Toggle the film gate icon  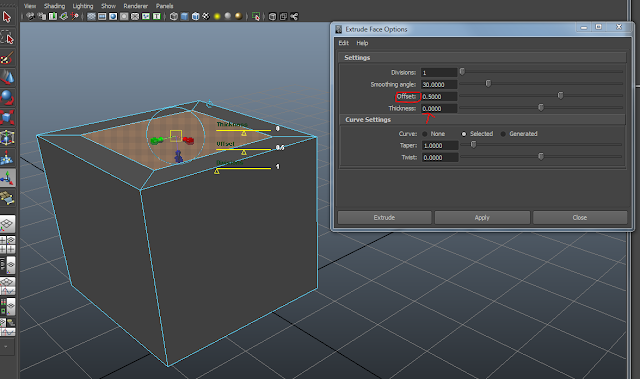coord(102,16)
